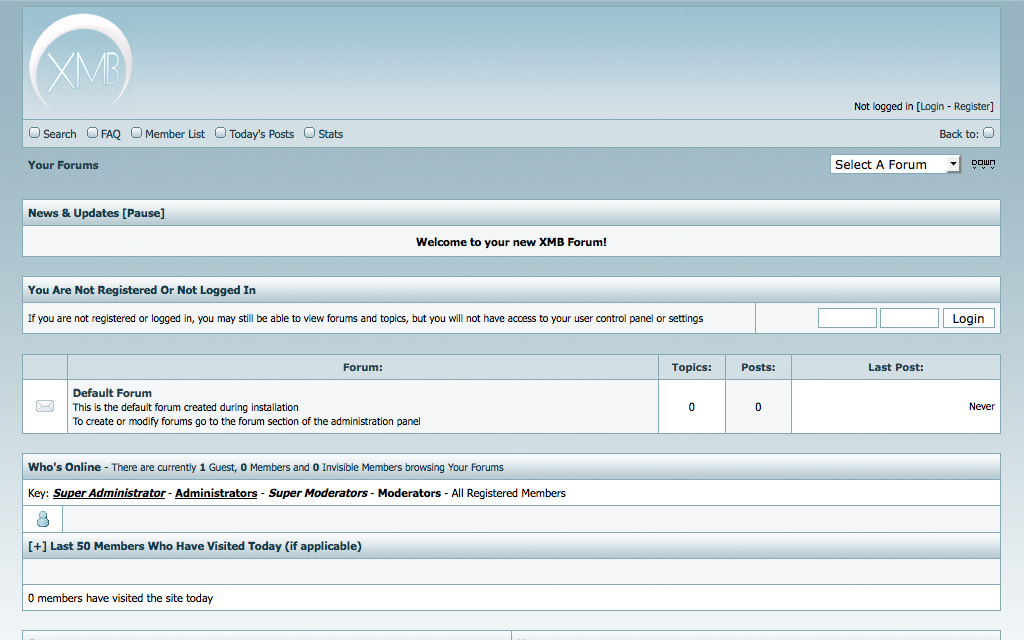The width and height of the screenshot is (1024, 640).
Task: Click the guest user icon in Who's Online
Action: pos(43,519)
